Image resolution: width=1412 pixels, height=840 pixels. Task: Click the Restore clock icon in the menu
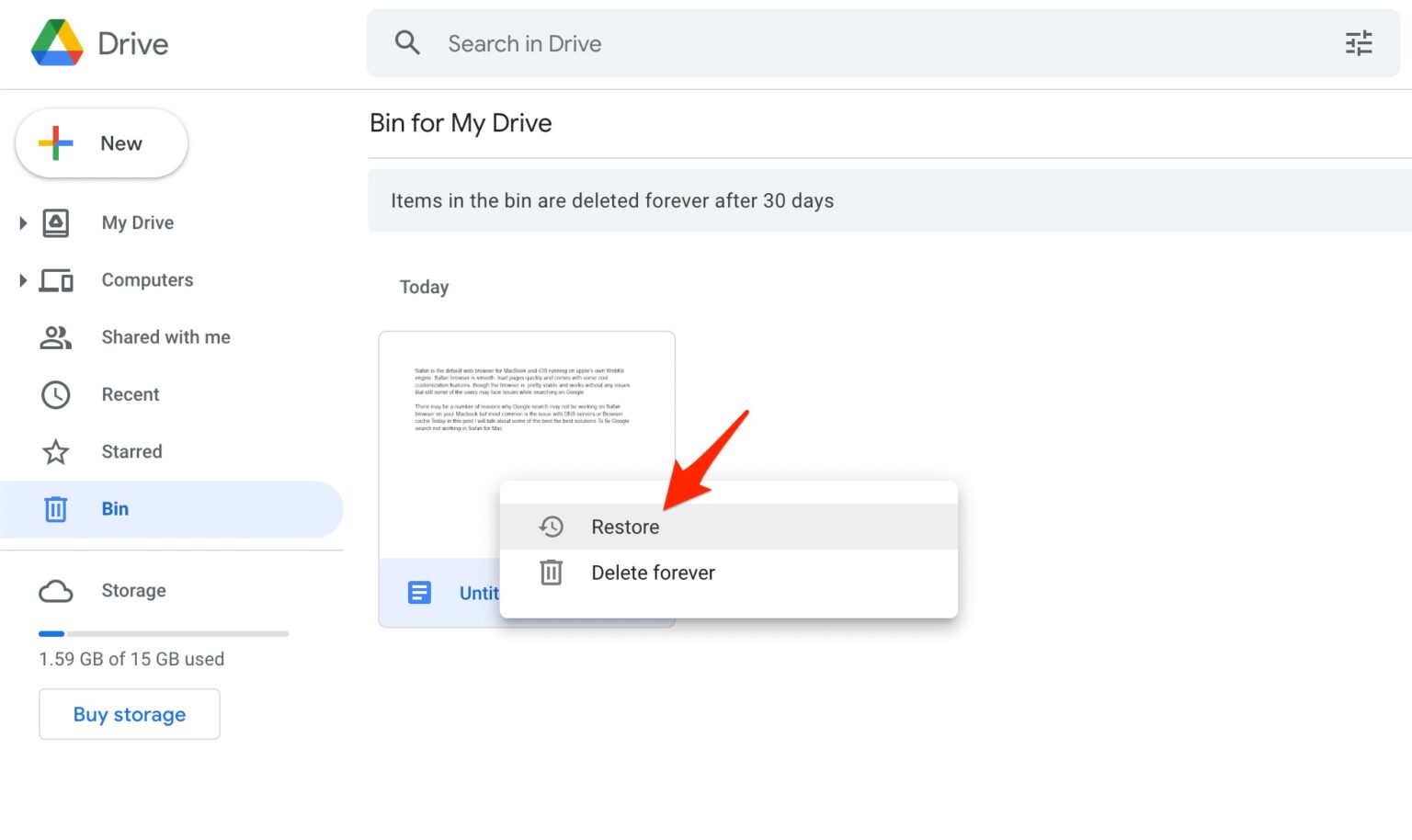(x=552, y=526)
